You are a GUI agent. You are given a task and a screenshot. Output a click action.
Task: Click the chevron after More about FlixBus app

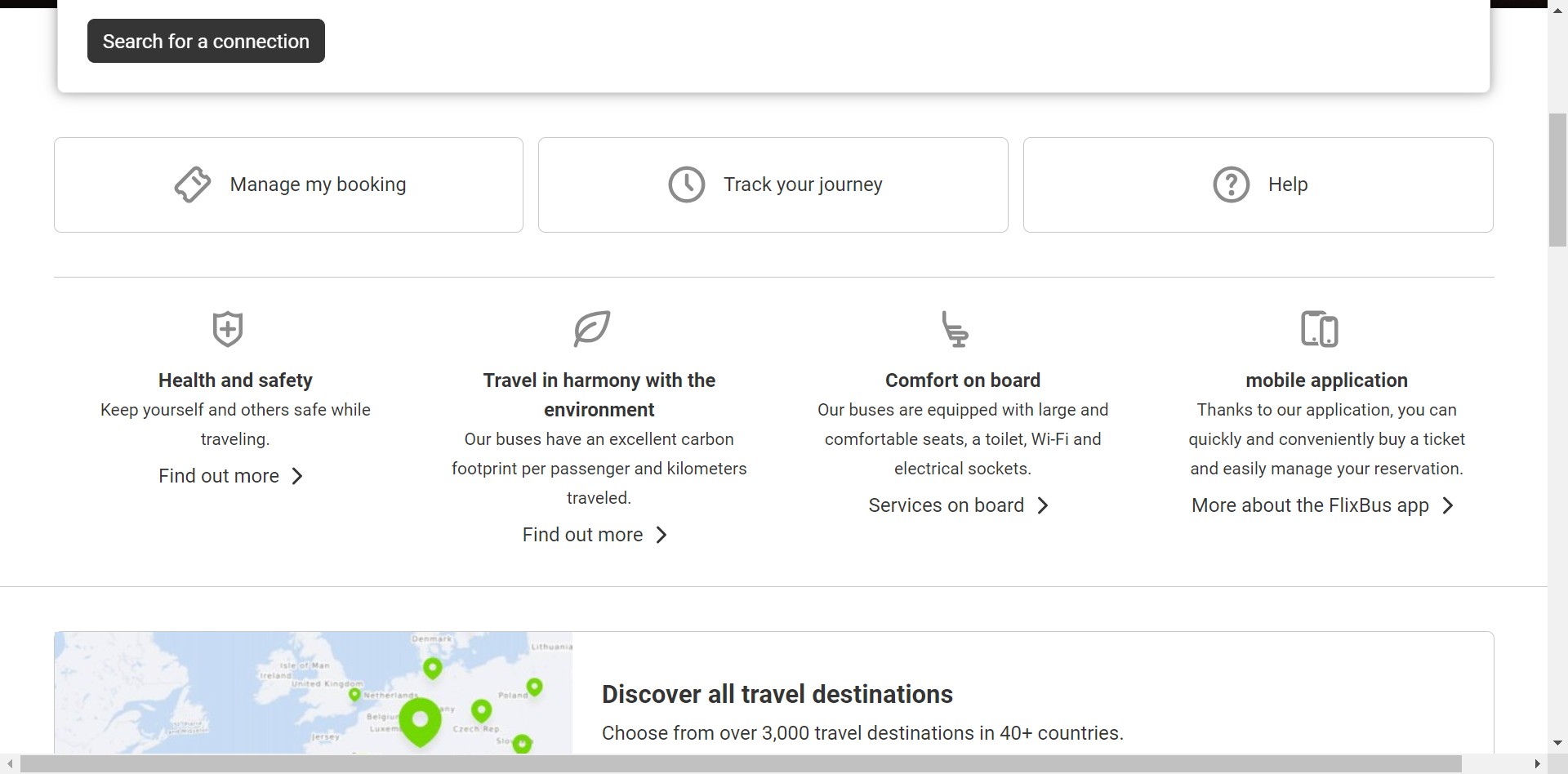pos(1448,505)
